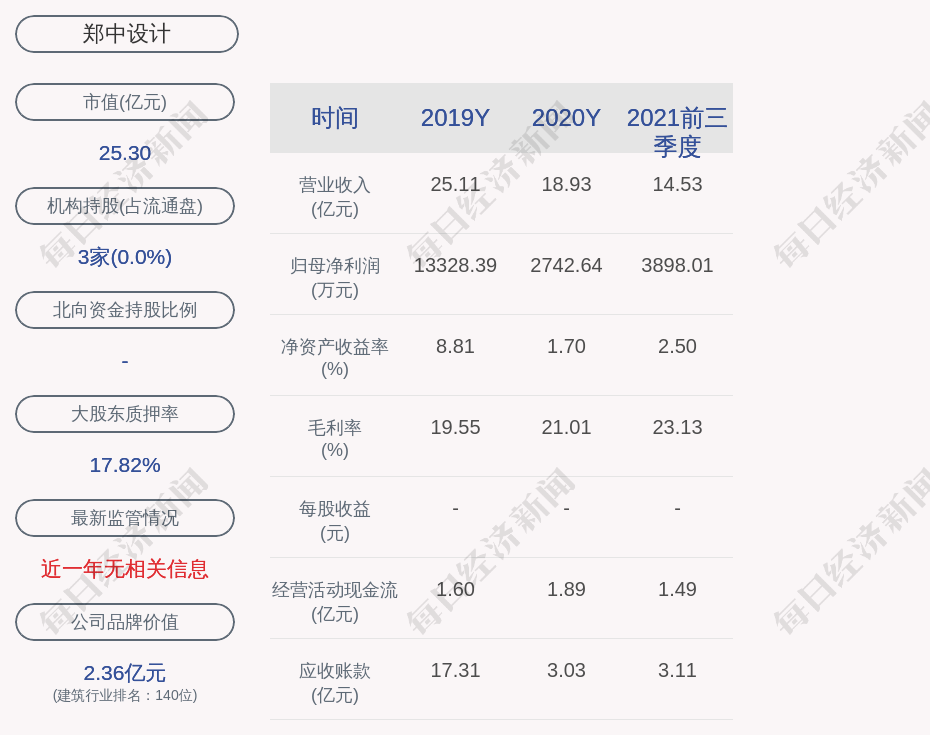Click gross margin value 19.55
The height and width of the screenshot is (735, 930).
coord(455,427)
